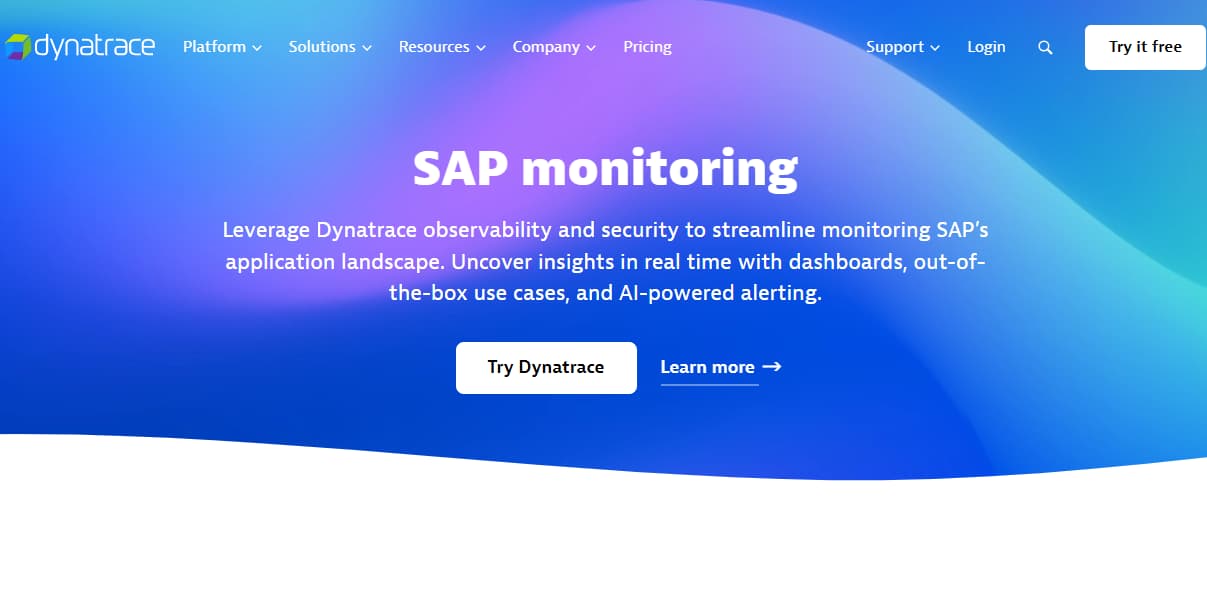Open the Support menu
This screenshot has width=1207, height=614.
(893, 46)
